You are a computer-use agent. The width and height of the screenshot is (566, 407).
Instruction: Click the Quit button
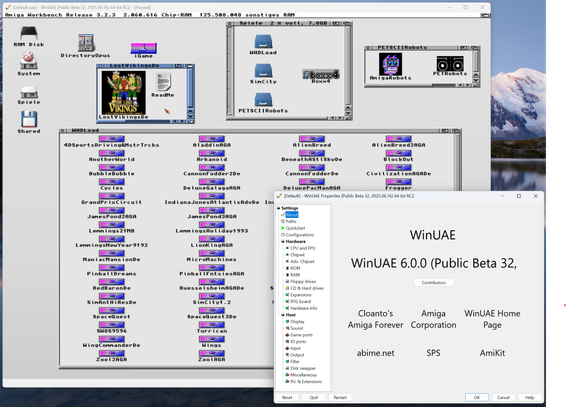pyautogui.click(x=314, y=397)
